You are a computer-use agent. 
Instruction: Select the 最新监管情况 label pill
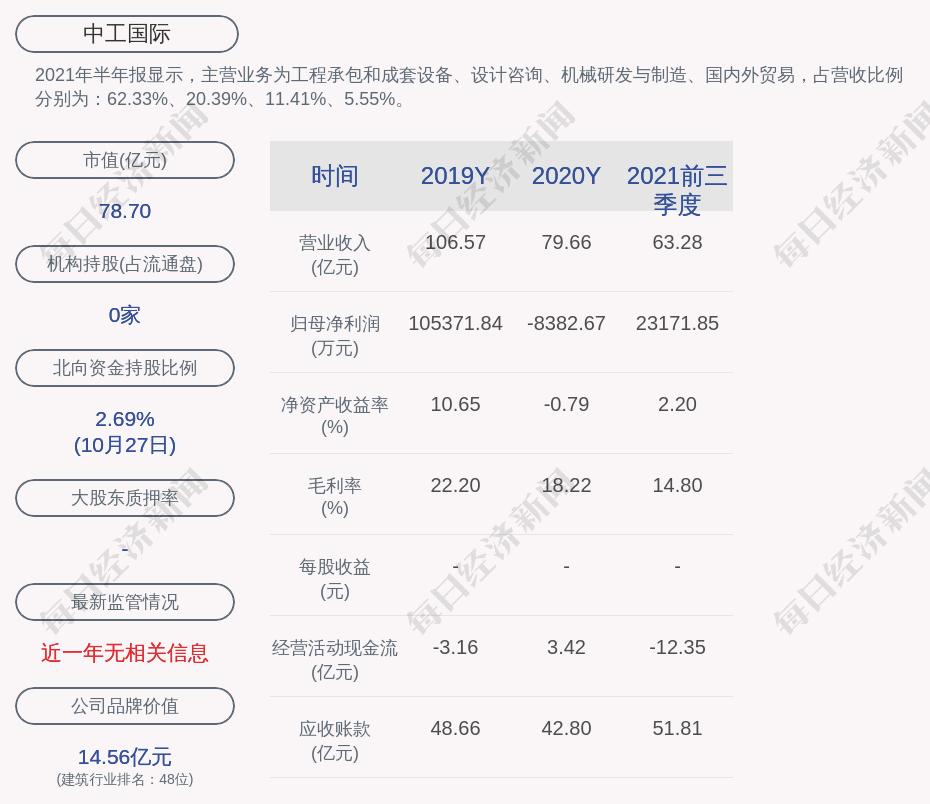[x=125, y=602]
